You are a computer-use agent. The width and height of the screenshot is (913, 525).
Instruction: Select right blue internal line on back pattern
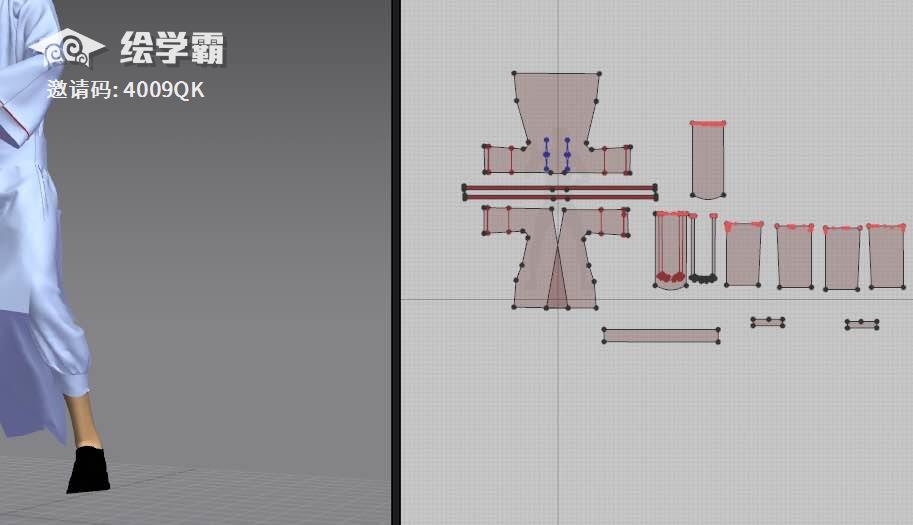(x=567, y=155)
